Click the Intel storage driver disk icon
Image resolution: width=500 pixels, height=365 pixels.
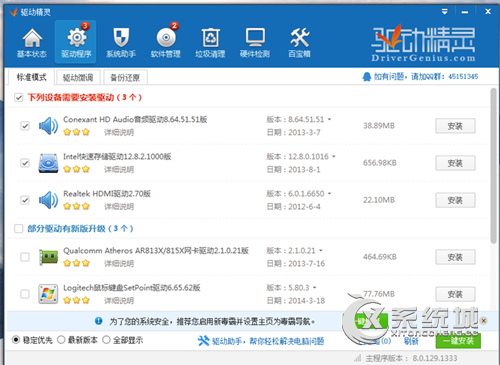[48, 163]
